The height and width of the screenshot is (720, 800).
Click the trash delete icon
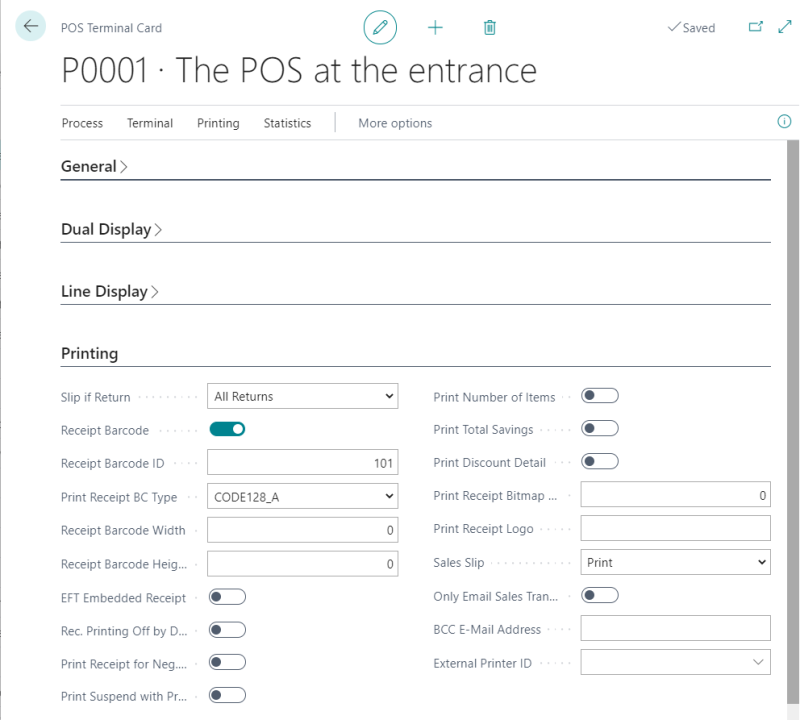point(490,27)
